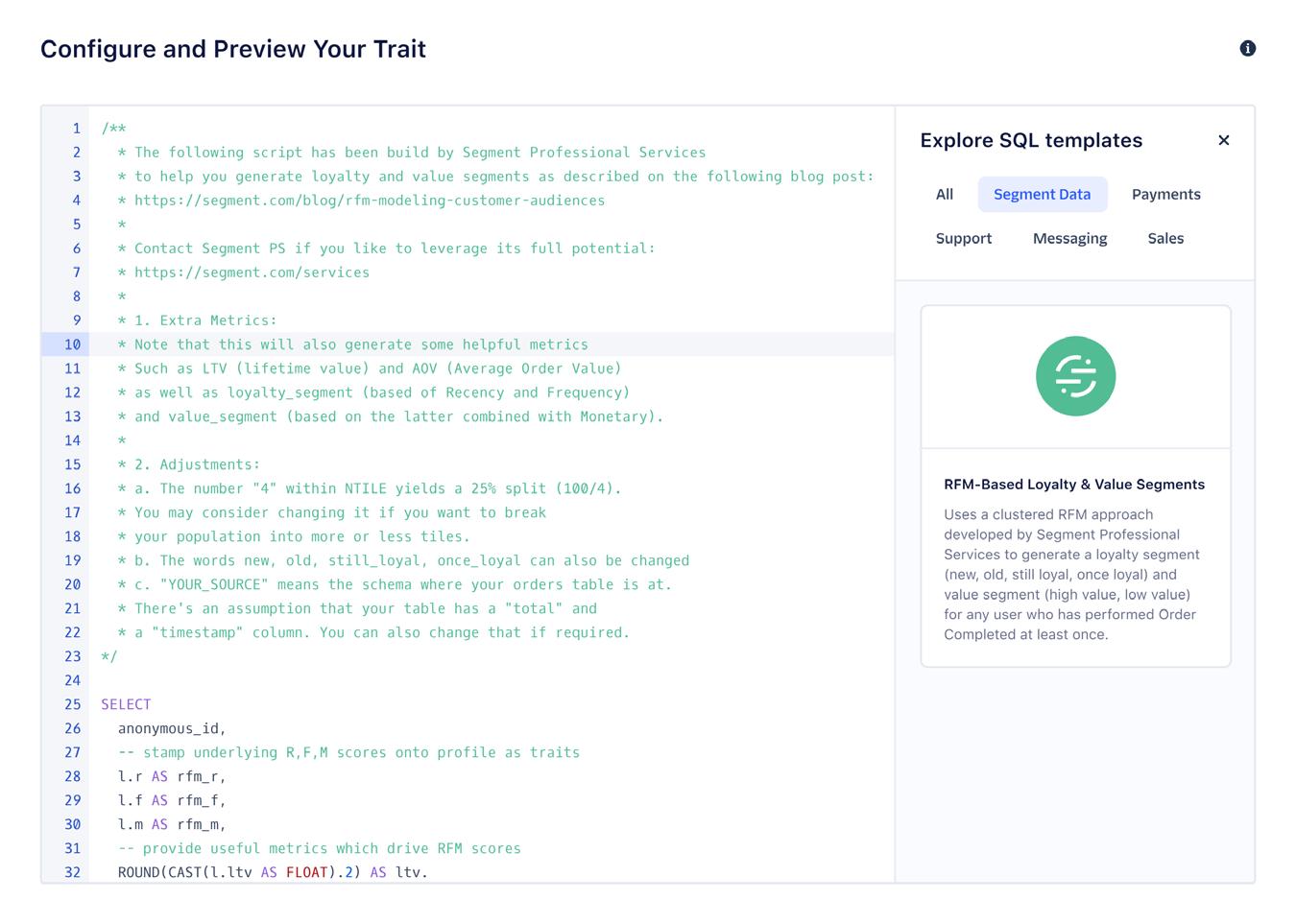1296x924 pixels.
Task: Click line number 10 in the gutter
Action: tap(73, 344)
